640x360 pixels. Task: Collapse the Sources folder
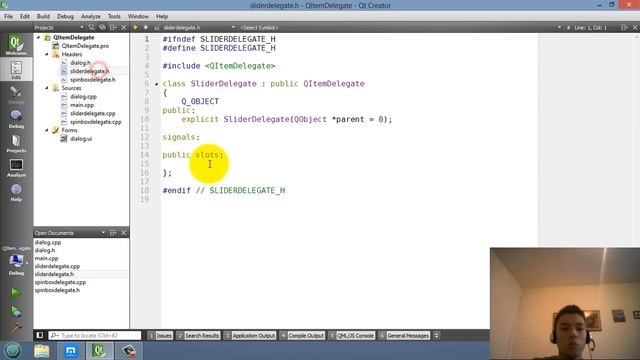click(47, 88)
